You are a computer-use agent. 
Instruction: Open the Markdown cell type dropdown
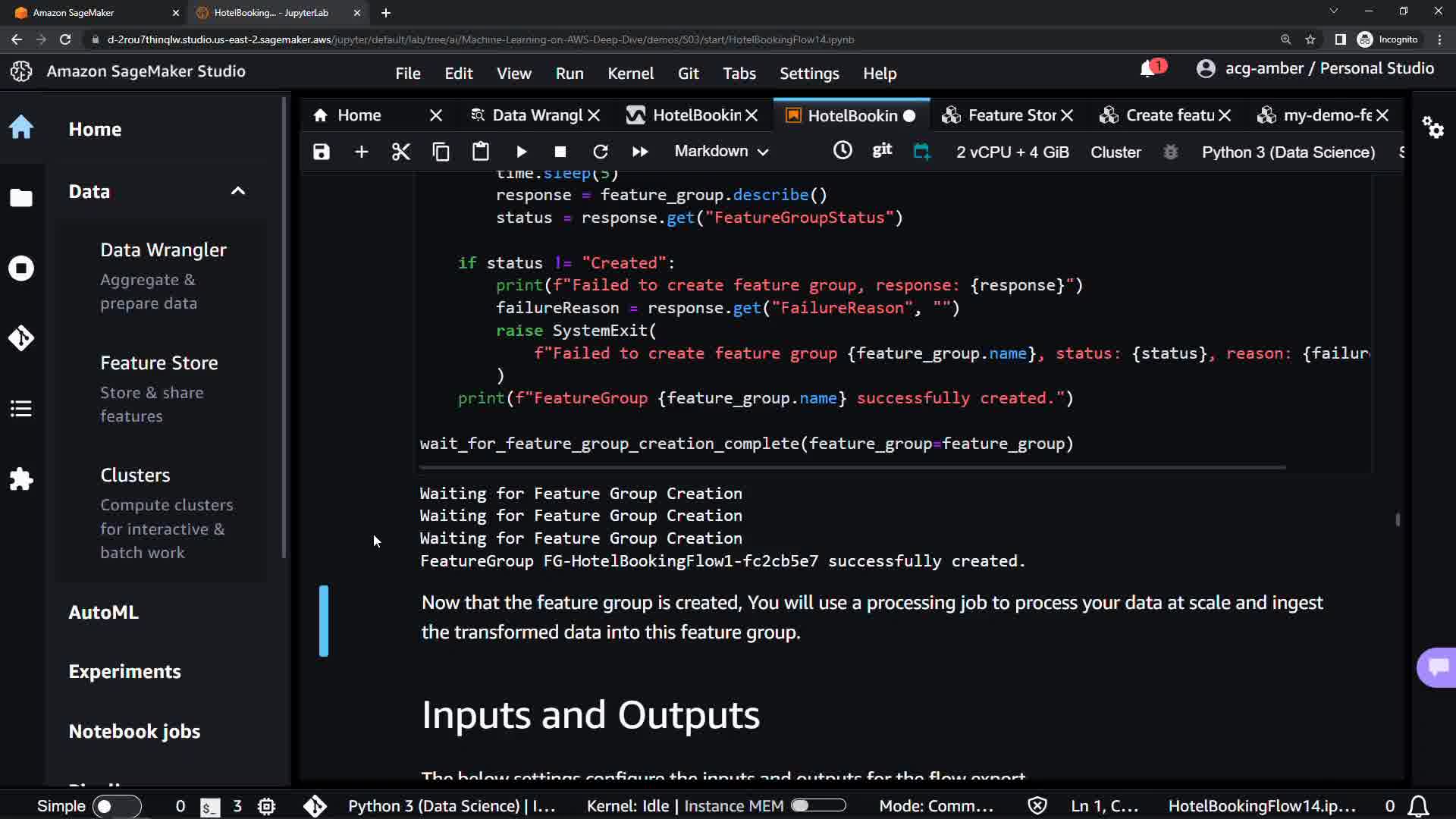(721, 152)
